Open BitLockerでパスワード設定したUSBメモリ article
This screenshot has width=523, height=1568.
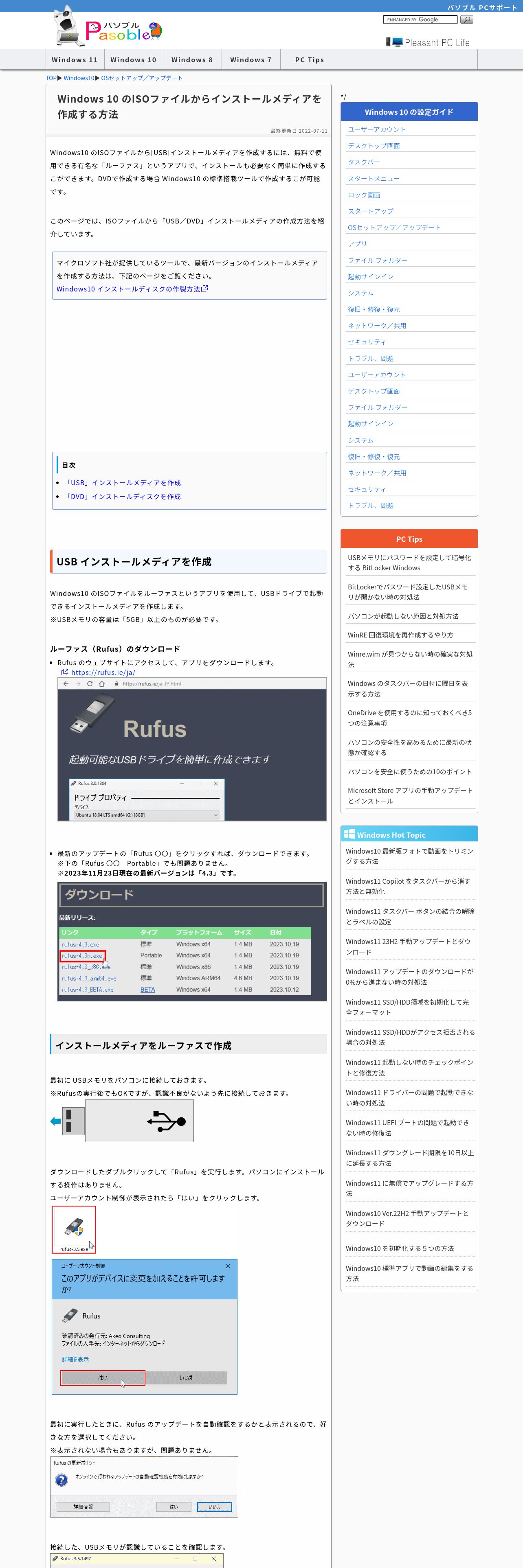point(408,592)
